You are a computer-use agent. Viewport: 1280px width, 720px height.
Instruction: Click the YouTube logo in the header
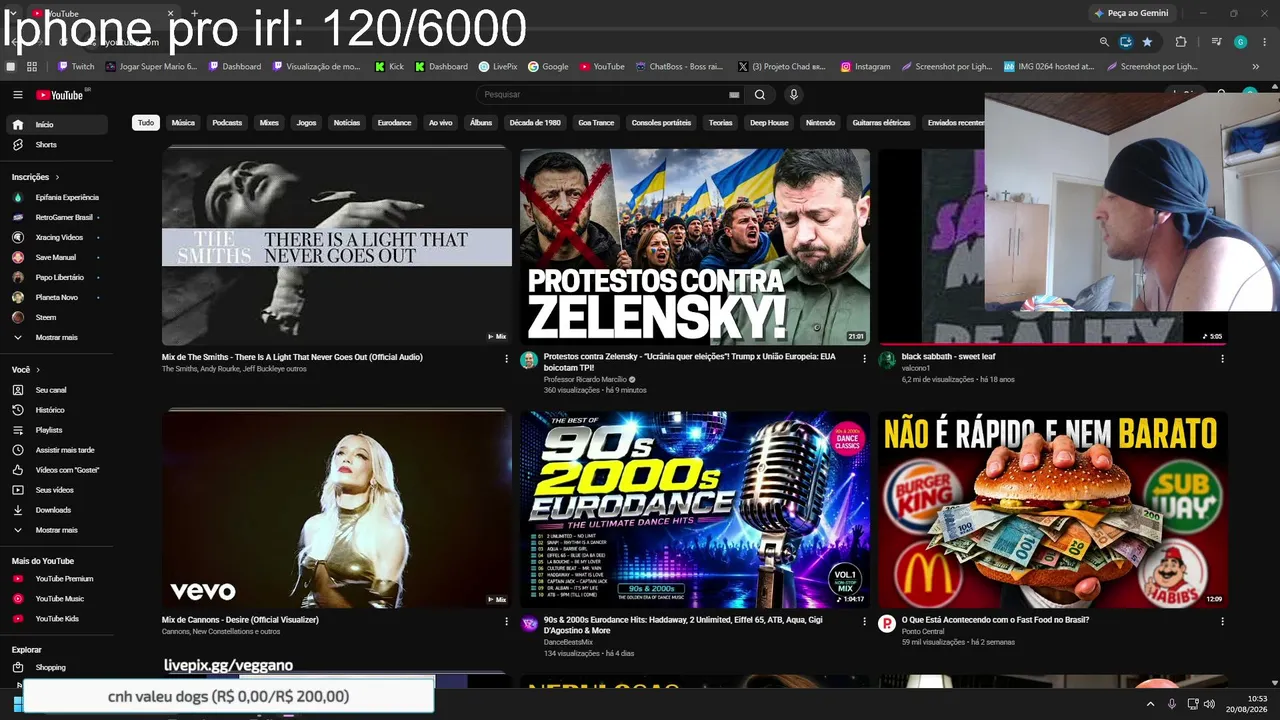(60, 95)
